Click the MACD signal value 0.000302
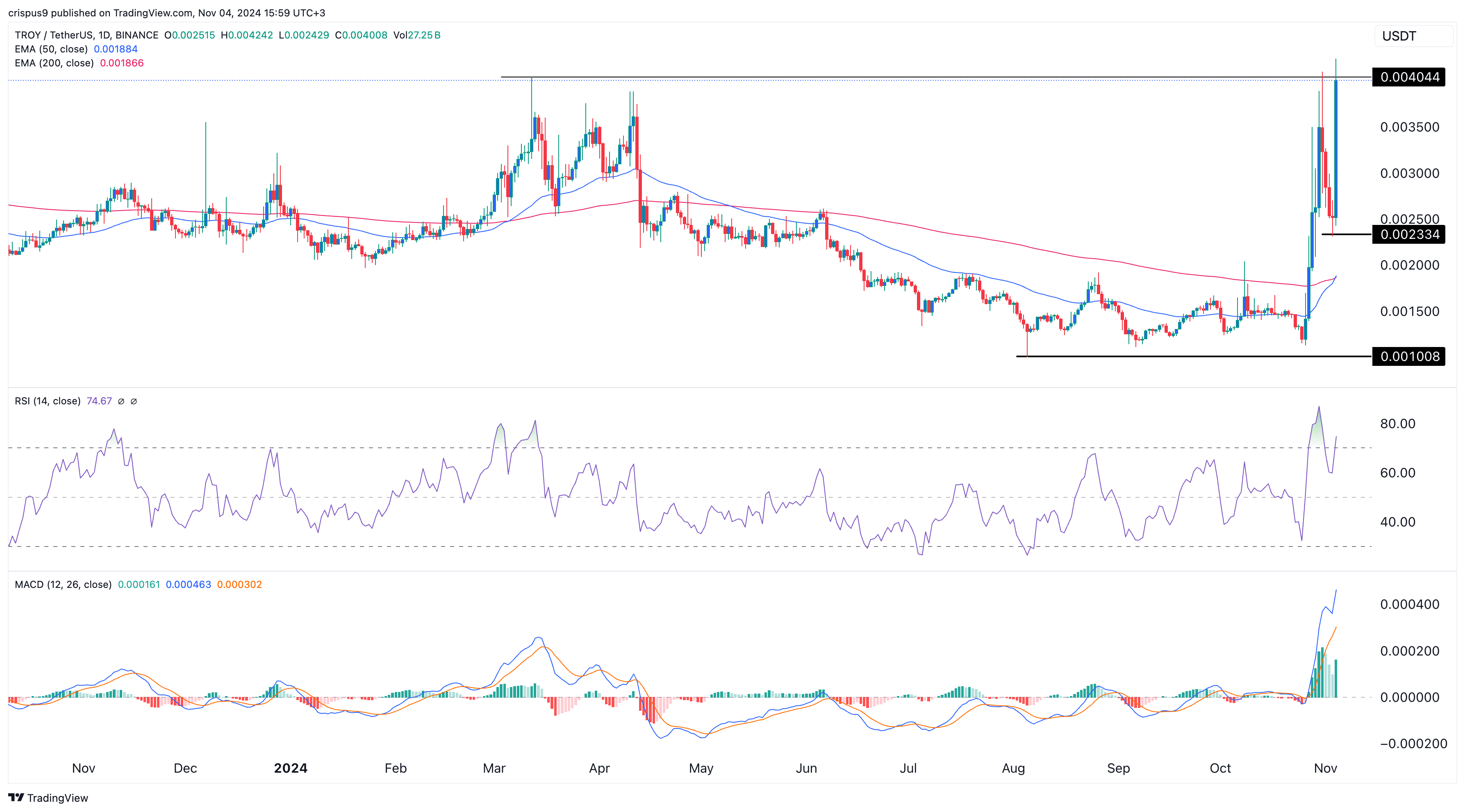The image size is (1465, 812). [239, 585]
